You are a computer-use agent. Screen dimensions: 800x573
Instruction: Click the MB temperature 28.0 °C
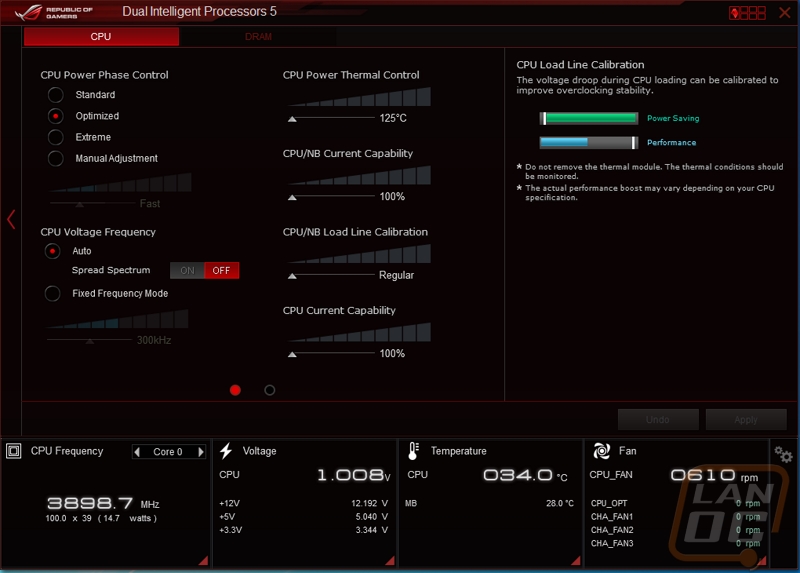point(560,504)
